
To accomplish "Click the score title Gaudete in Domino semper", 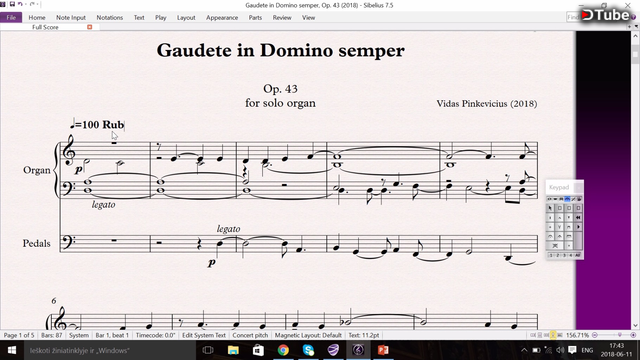I will click(x=280, y=51).
